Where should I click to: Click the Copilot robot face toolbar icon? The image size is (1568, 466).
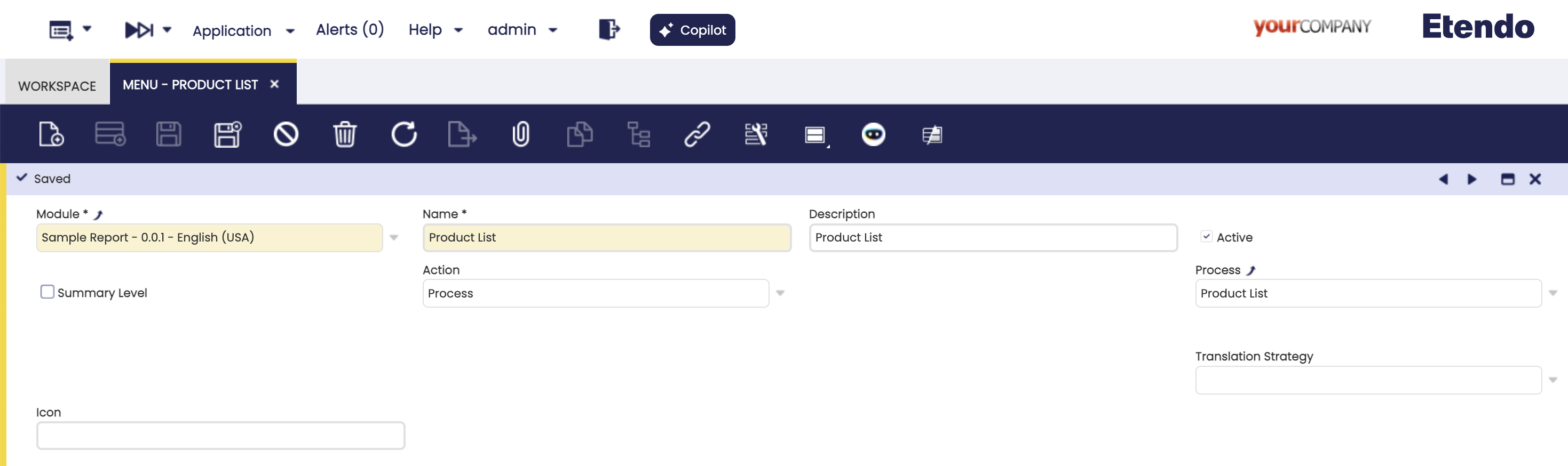[x=873, y=134]
